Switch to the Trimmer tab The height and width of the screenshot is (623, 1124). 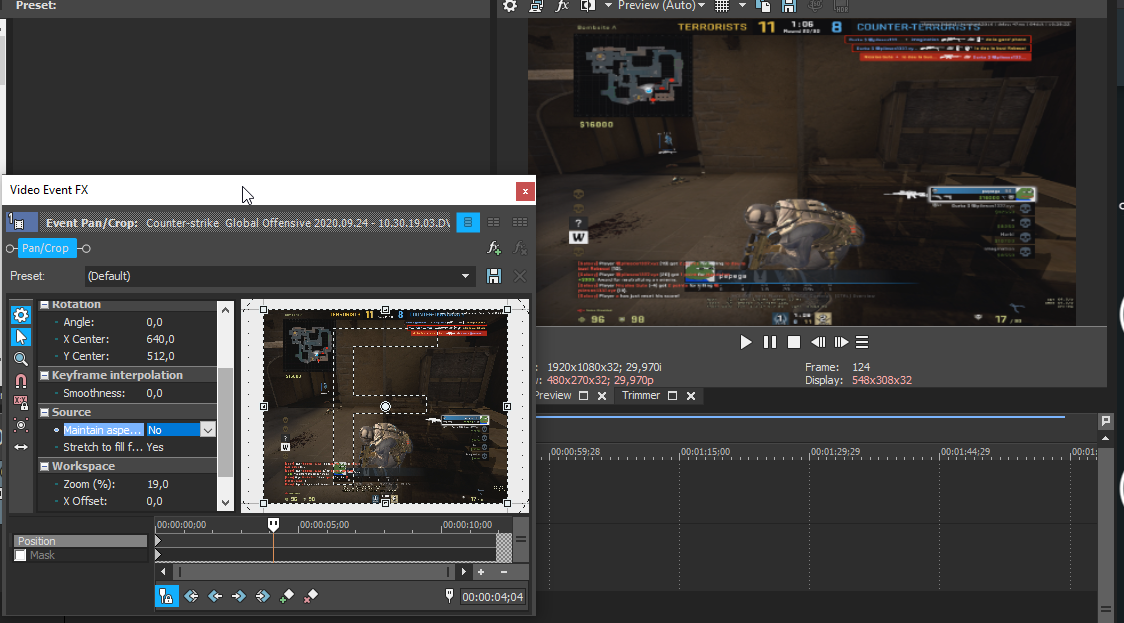point(641,396)
